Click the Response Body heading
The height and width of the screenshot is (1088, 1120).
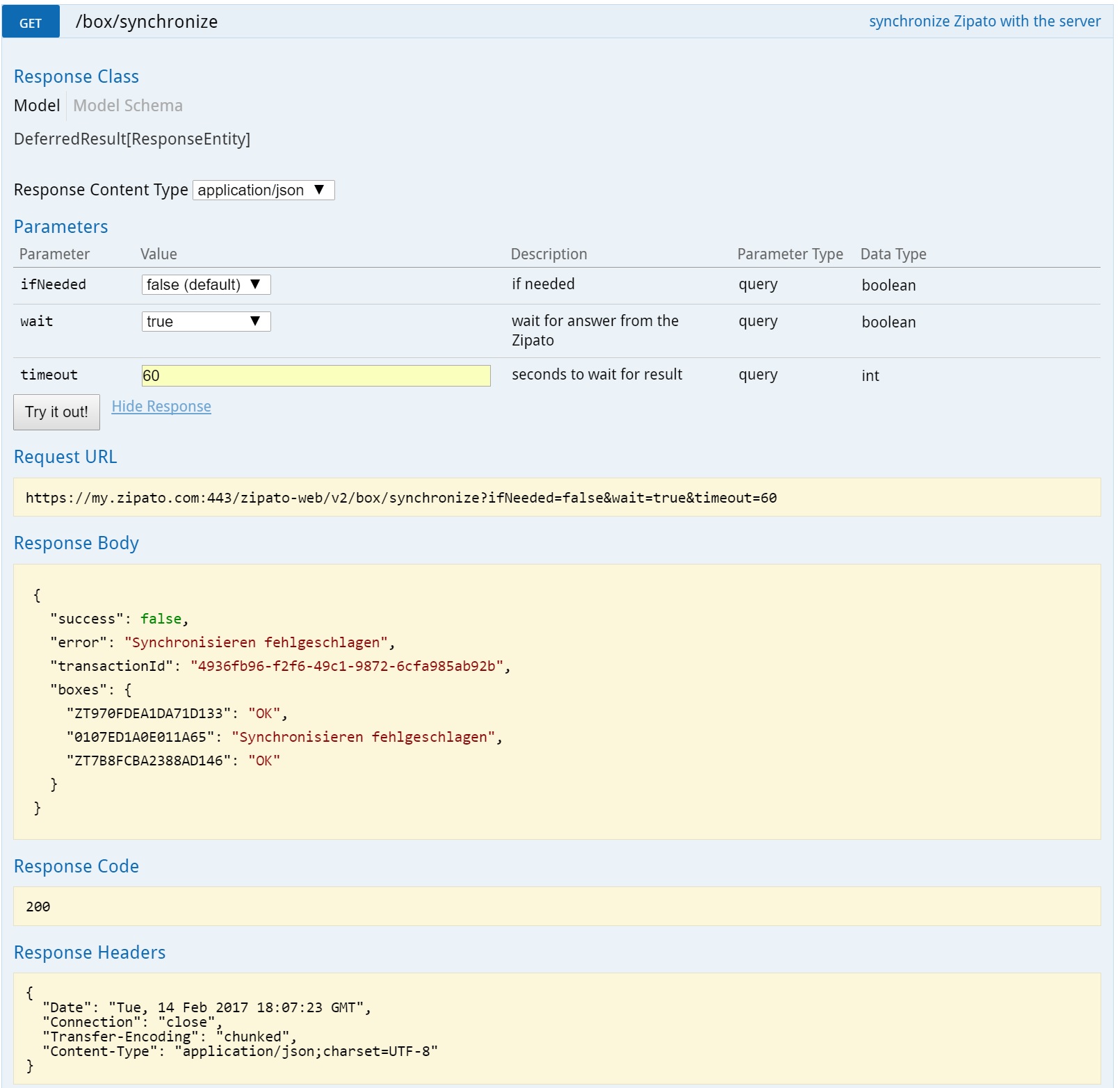(76, 543)
